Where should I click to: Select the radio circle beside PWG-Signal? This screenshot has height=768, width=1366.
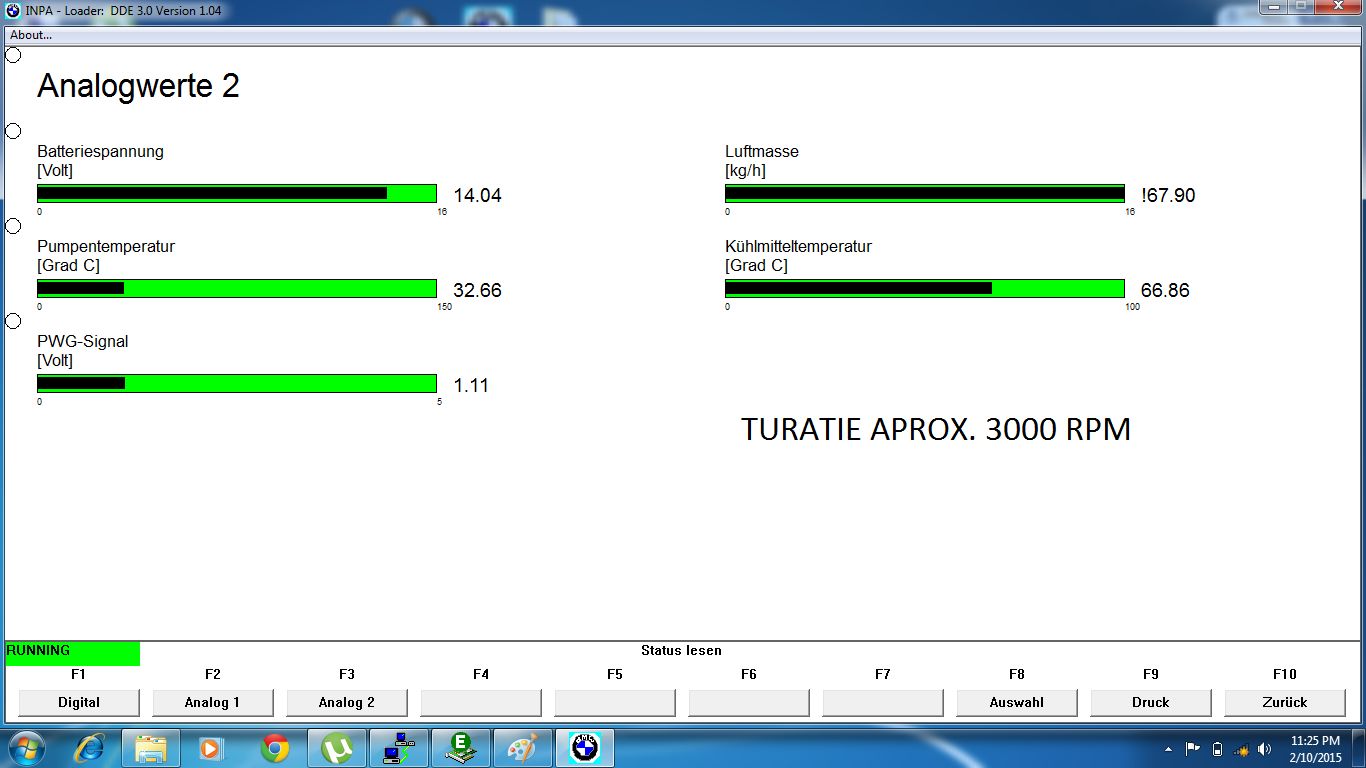[x=14, y=321]
